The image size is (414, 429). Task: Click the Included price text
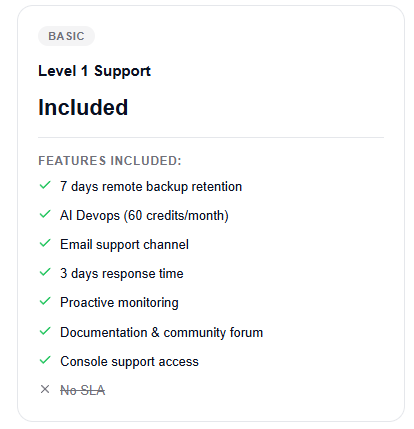83,107
